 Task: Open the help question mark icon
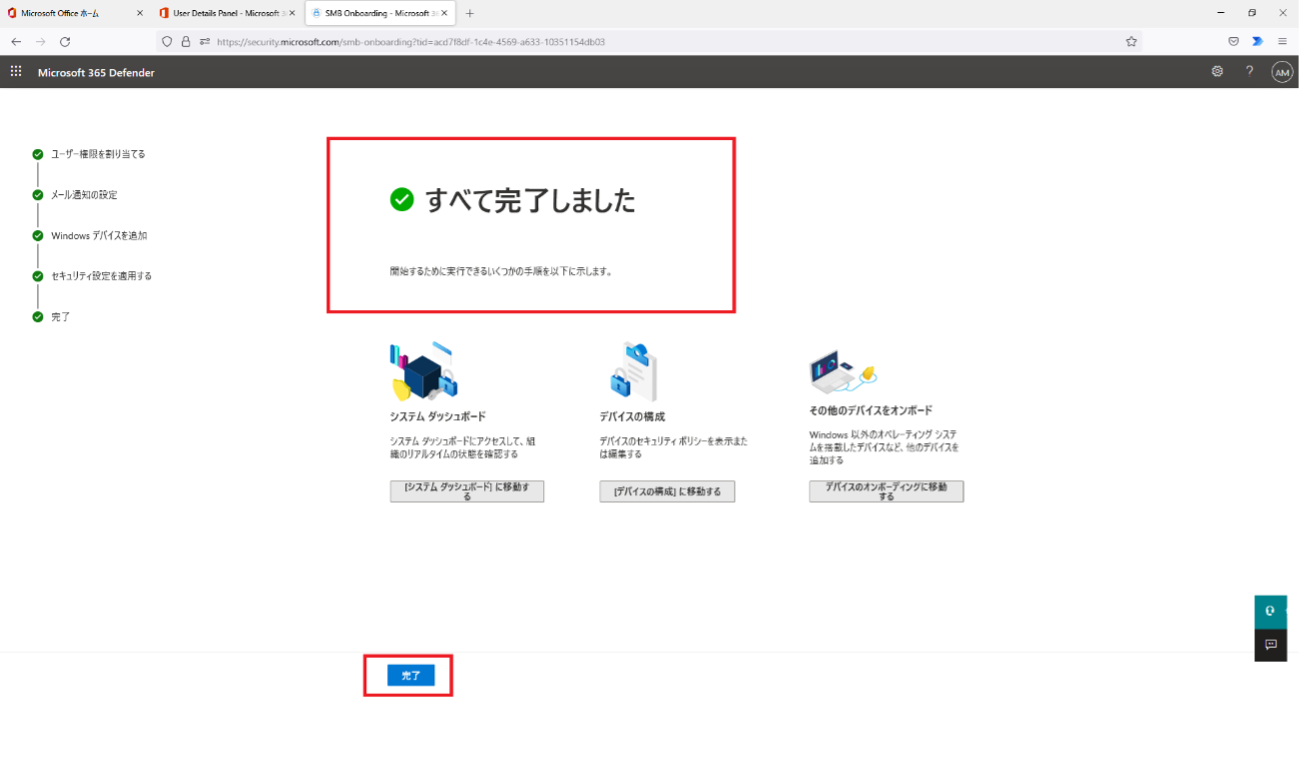coord(1249,71)
